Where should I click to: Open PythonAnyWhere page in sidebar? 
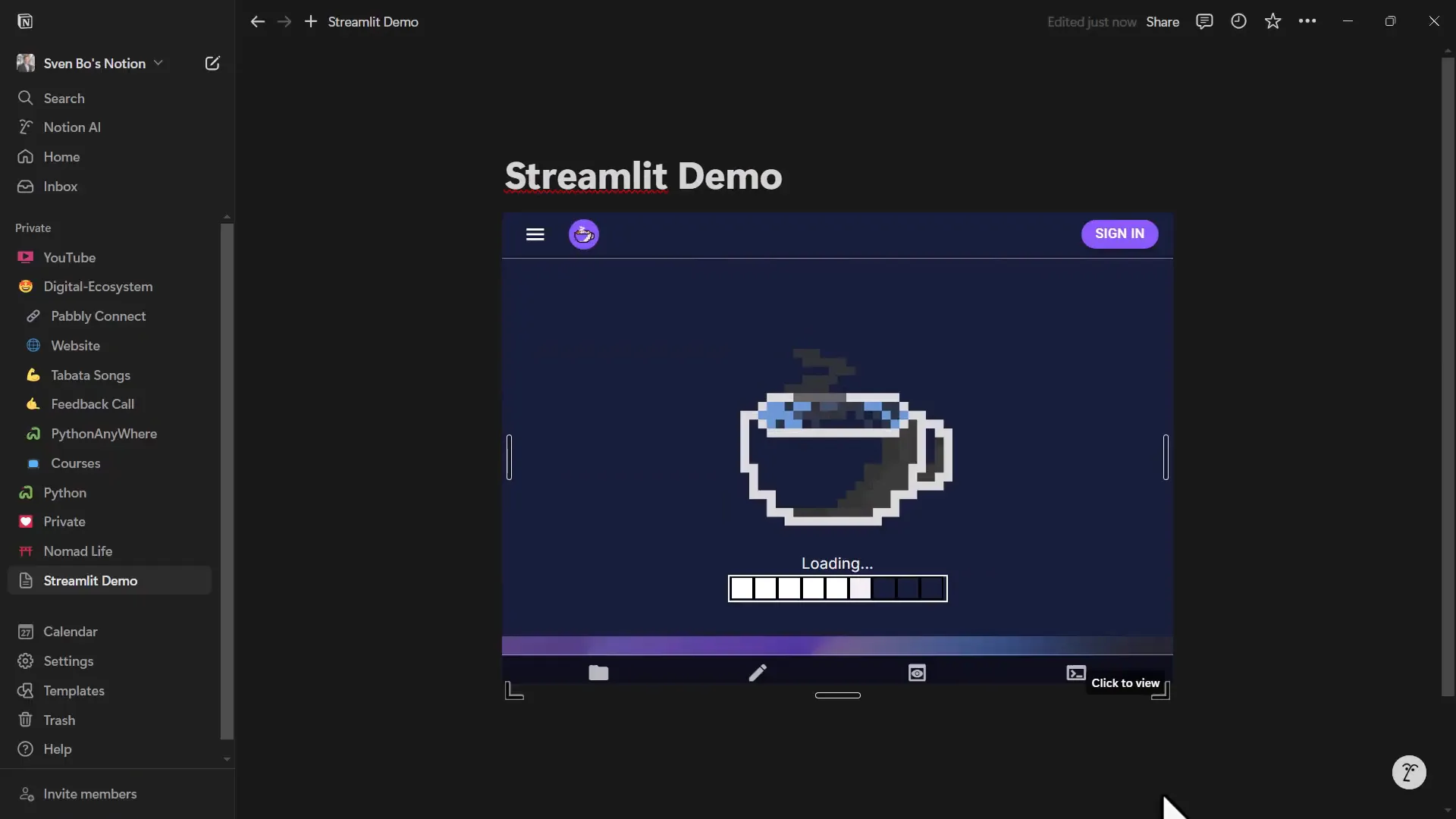point(104,434)
